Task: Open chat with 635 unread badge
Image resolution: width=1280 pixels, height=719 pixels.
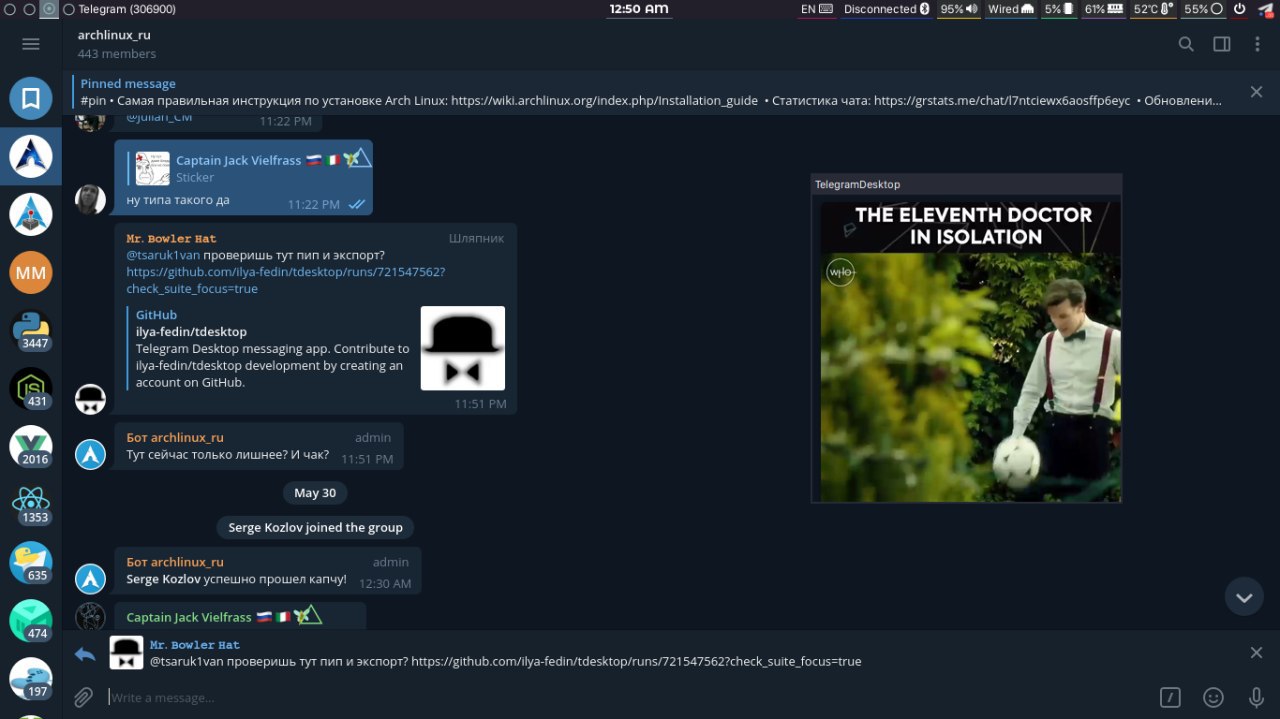Action: pyautogui.click(x=31, y=562)
